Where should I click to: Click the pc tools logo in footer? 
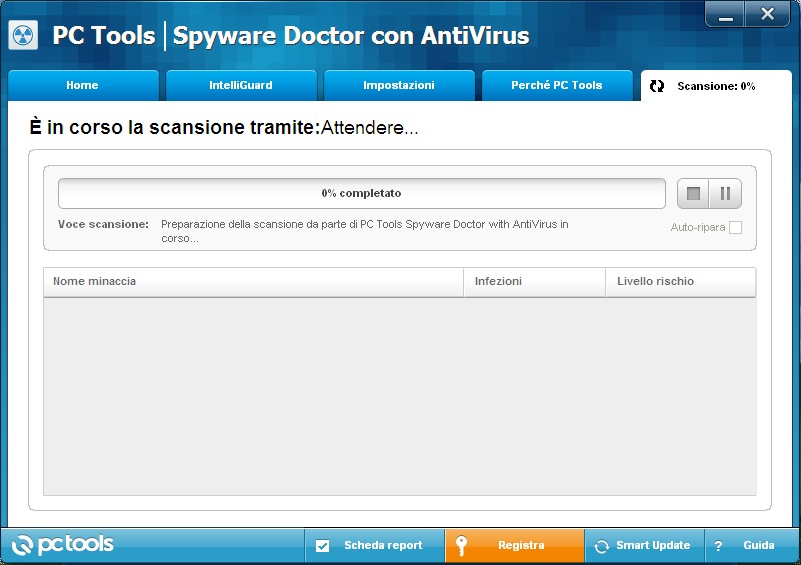(62, 545)
